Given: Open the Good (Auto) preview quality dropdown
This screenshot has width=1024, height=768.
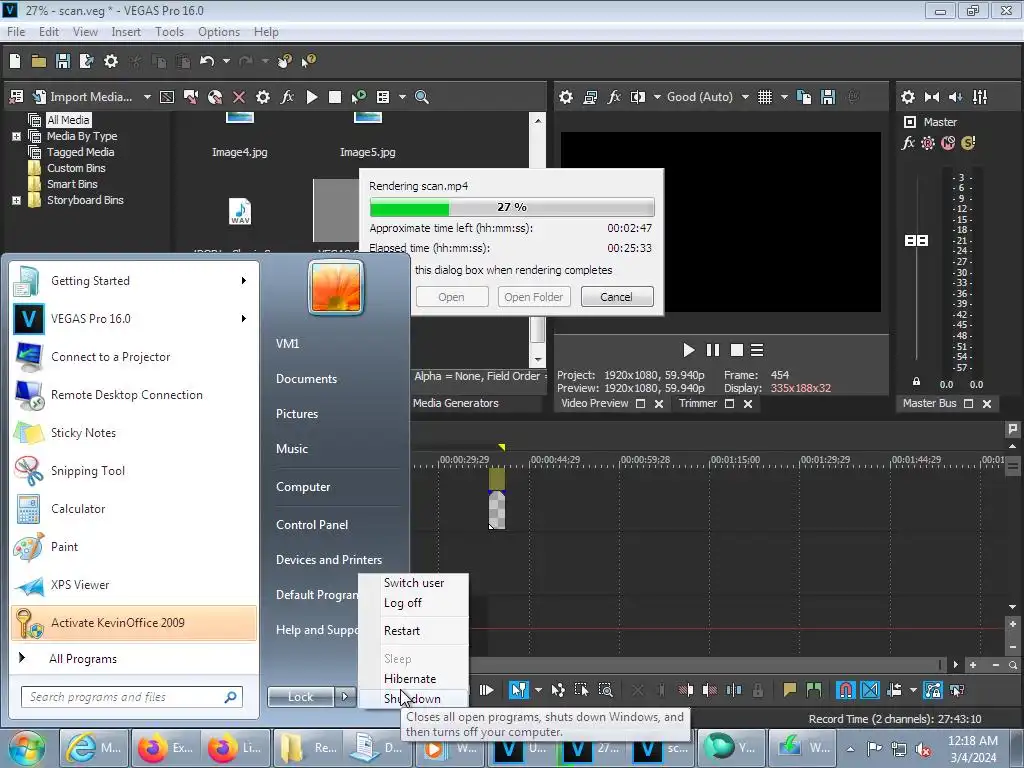Looking at the screenshot, I should 708,97.
